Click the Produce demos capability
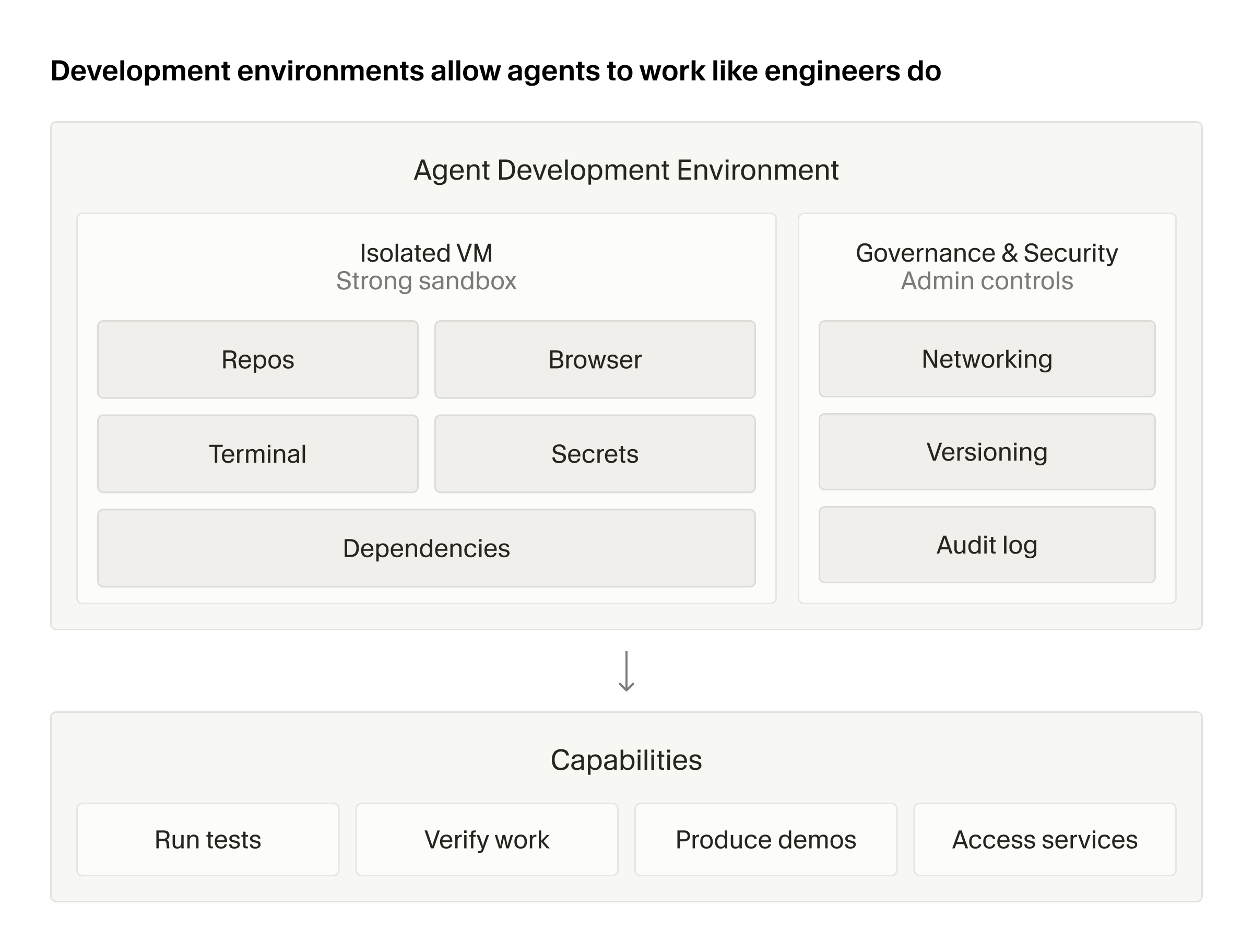The height and width of the screenshot is (952, 1253). point(766,839)
